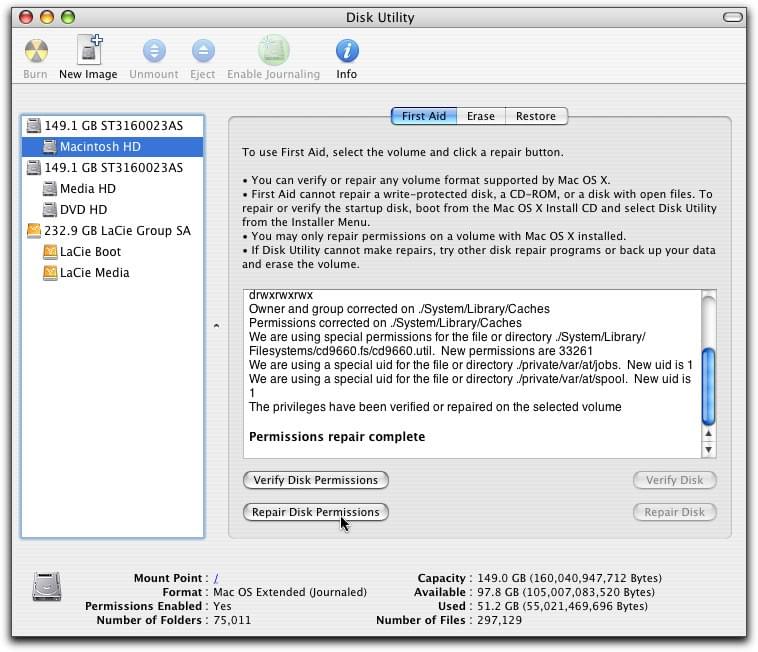Click the sidebar splitter handle
Image resolution: width=758 pixels, height=652 pixels.
(x=217, y=326)
